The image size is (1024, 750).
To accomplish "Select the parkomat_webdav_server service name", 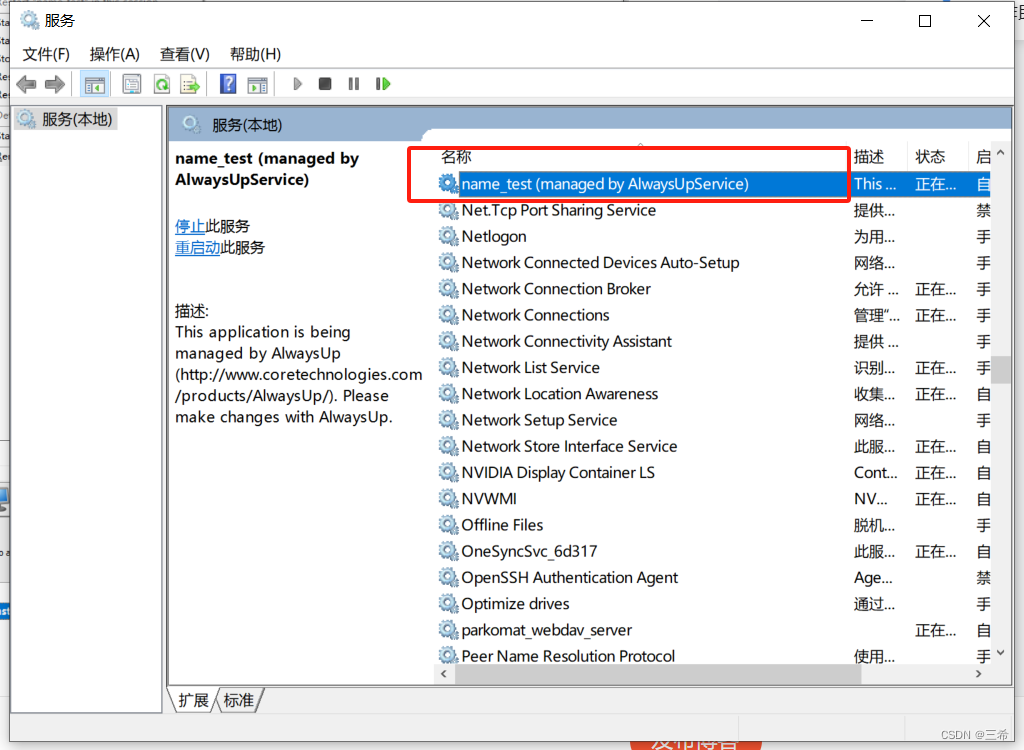I will point(547,630).
